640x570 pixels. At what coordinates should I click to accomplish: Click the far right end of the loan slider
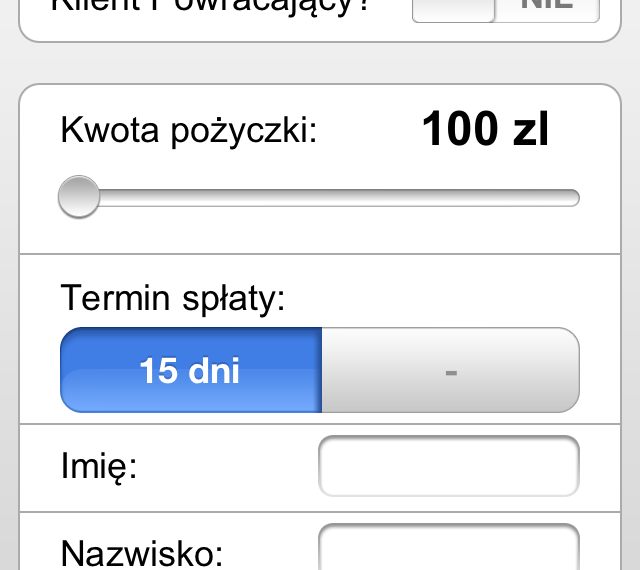[x=572, y=198]
